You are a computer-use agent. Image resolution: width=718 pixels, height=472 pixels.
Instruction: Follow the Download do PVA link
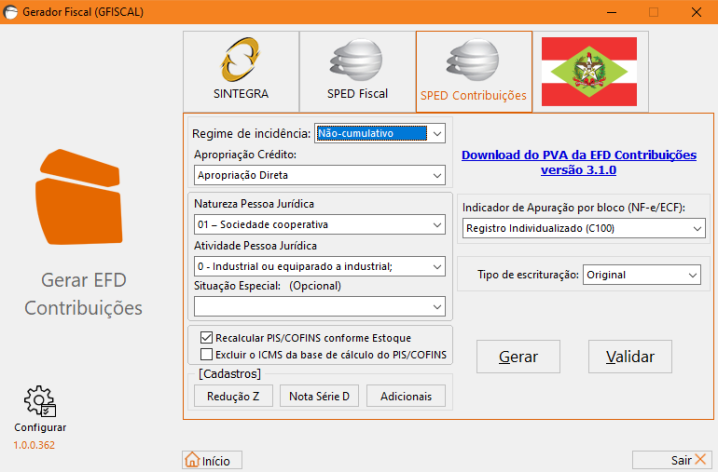579,162
